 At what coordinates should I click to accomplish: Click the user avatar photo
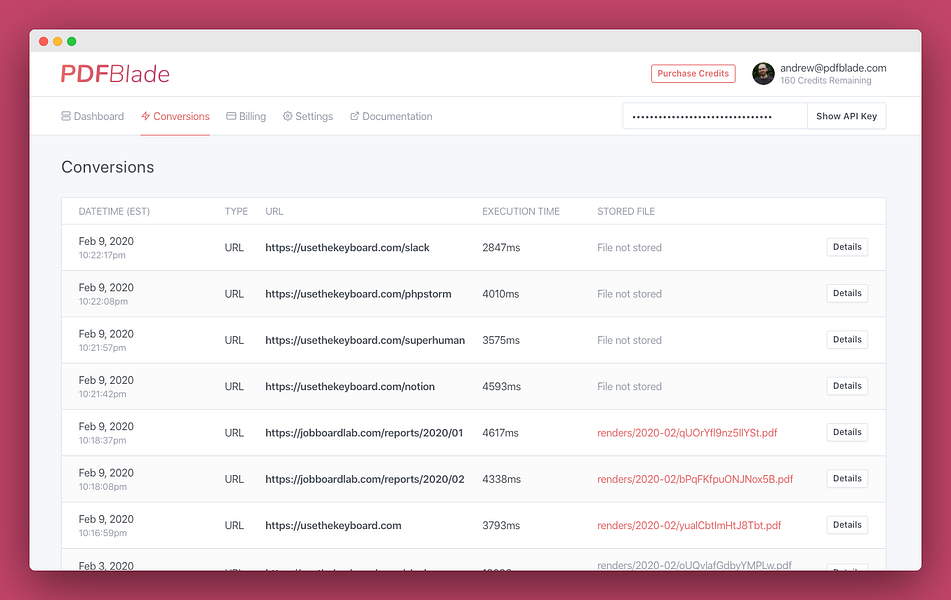coord(764,73)
